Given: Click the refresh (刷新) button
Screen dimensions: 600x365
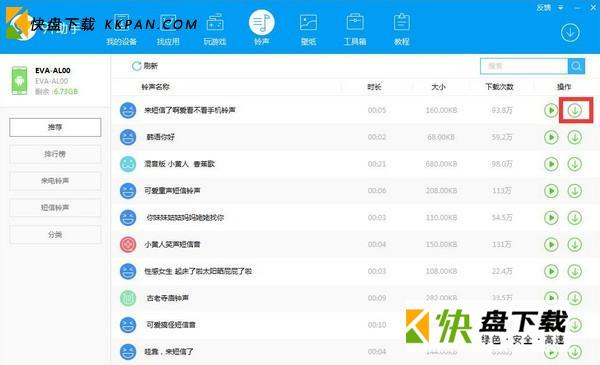Looking at the screenshot, I should (145, 66).
